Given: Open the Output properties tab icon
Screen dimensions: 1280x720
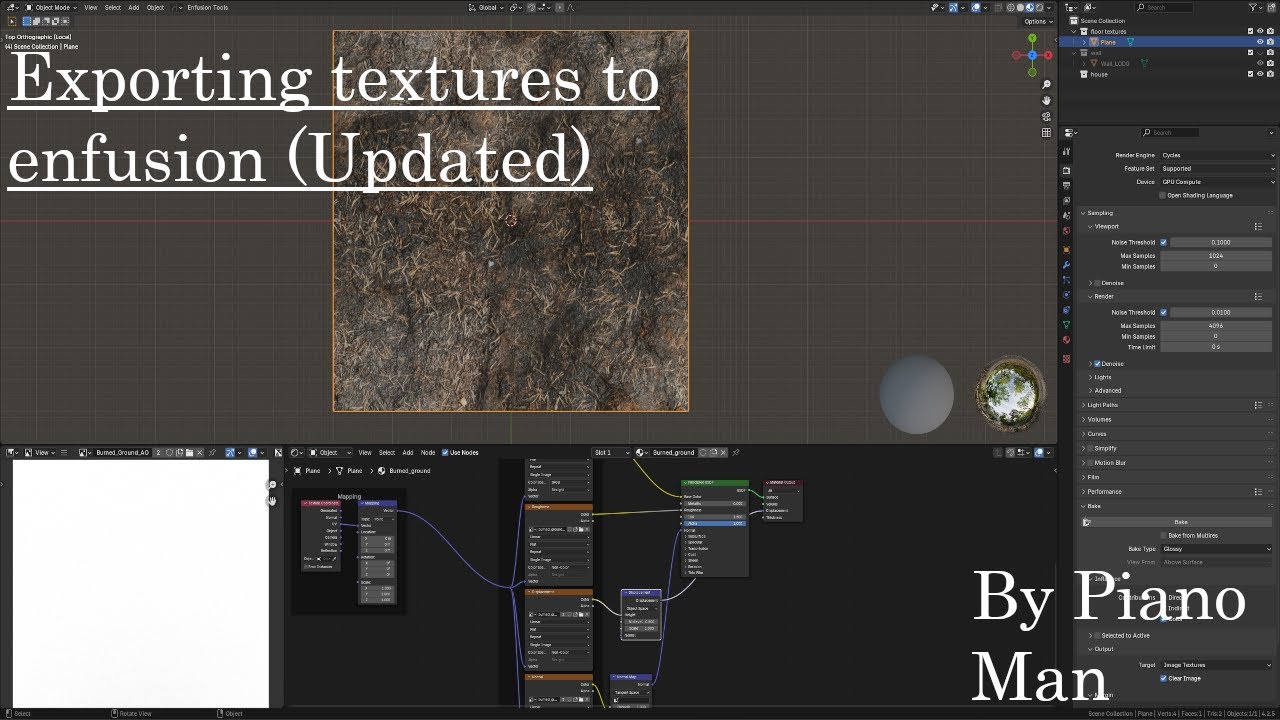Looking at the screenshot, I should pos(1067,186).
